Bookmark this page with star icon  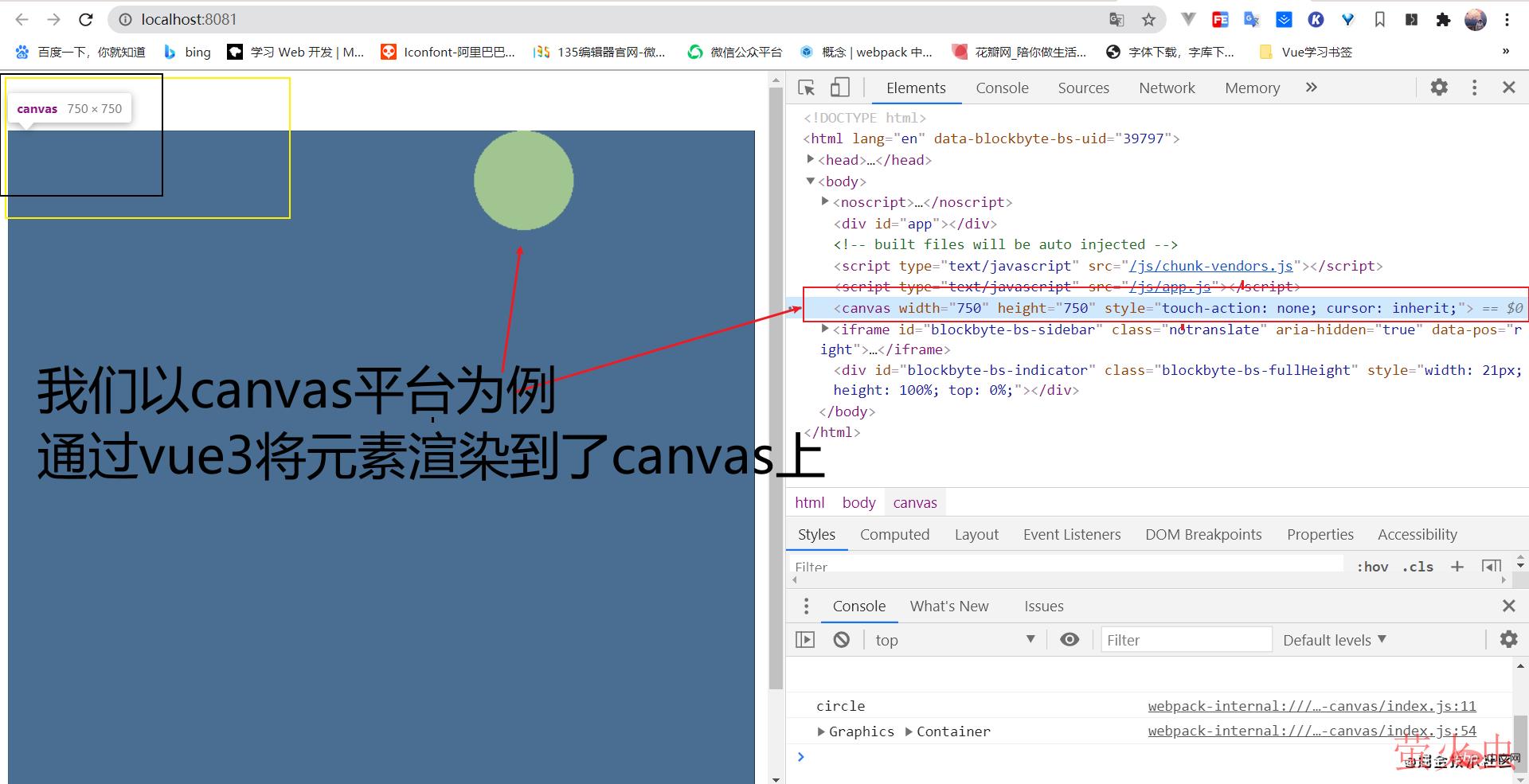coord(1148,20)
